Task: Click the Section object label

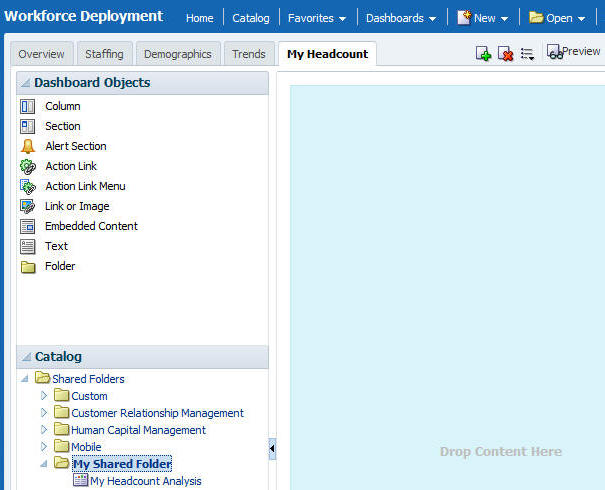Action: tap(63, 126)
